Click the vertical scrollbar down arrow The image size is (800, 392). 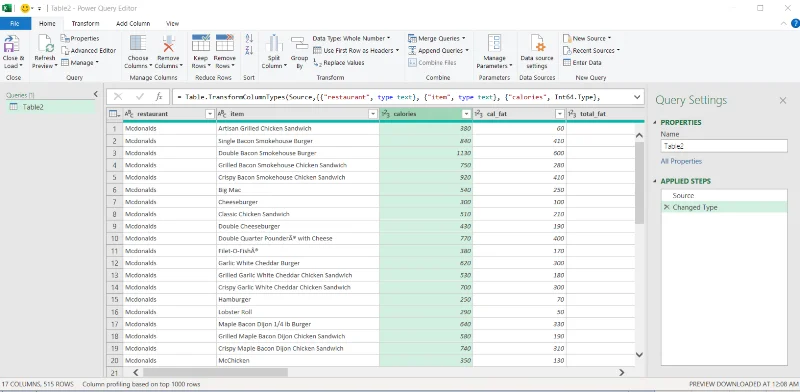click(639, 355)
